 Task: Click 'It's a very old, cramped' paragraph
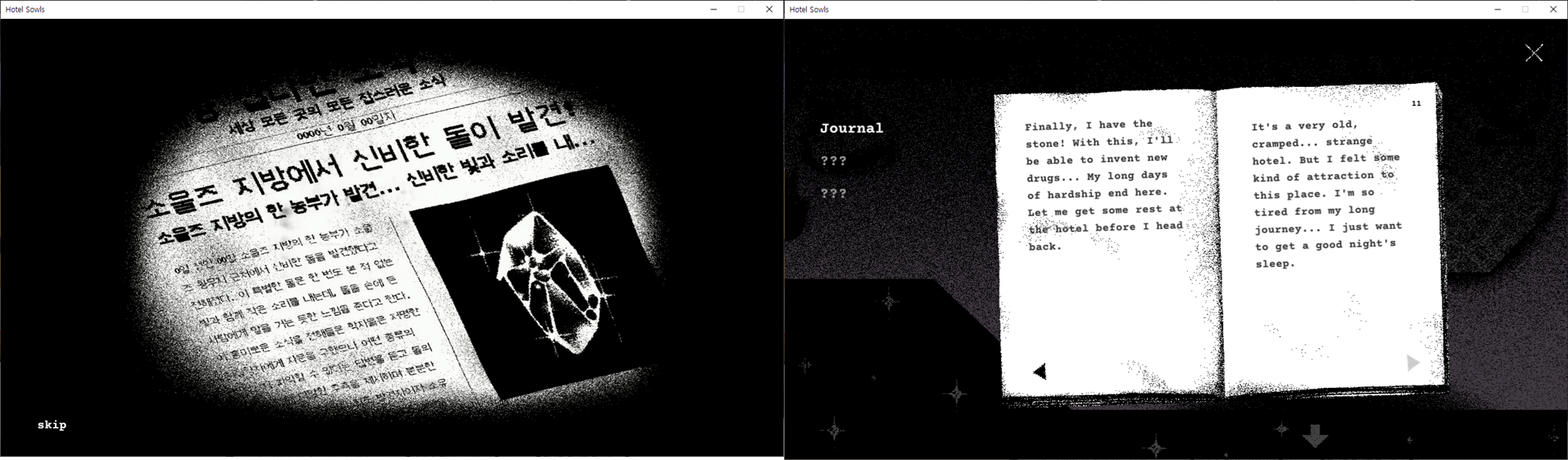(x=1326, y=194)
